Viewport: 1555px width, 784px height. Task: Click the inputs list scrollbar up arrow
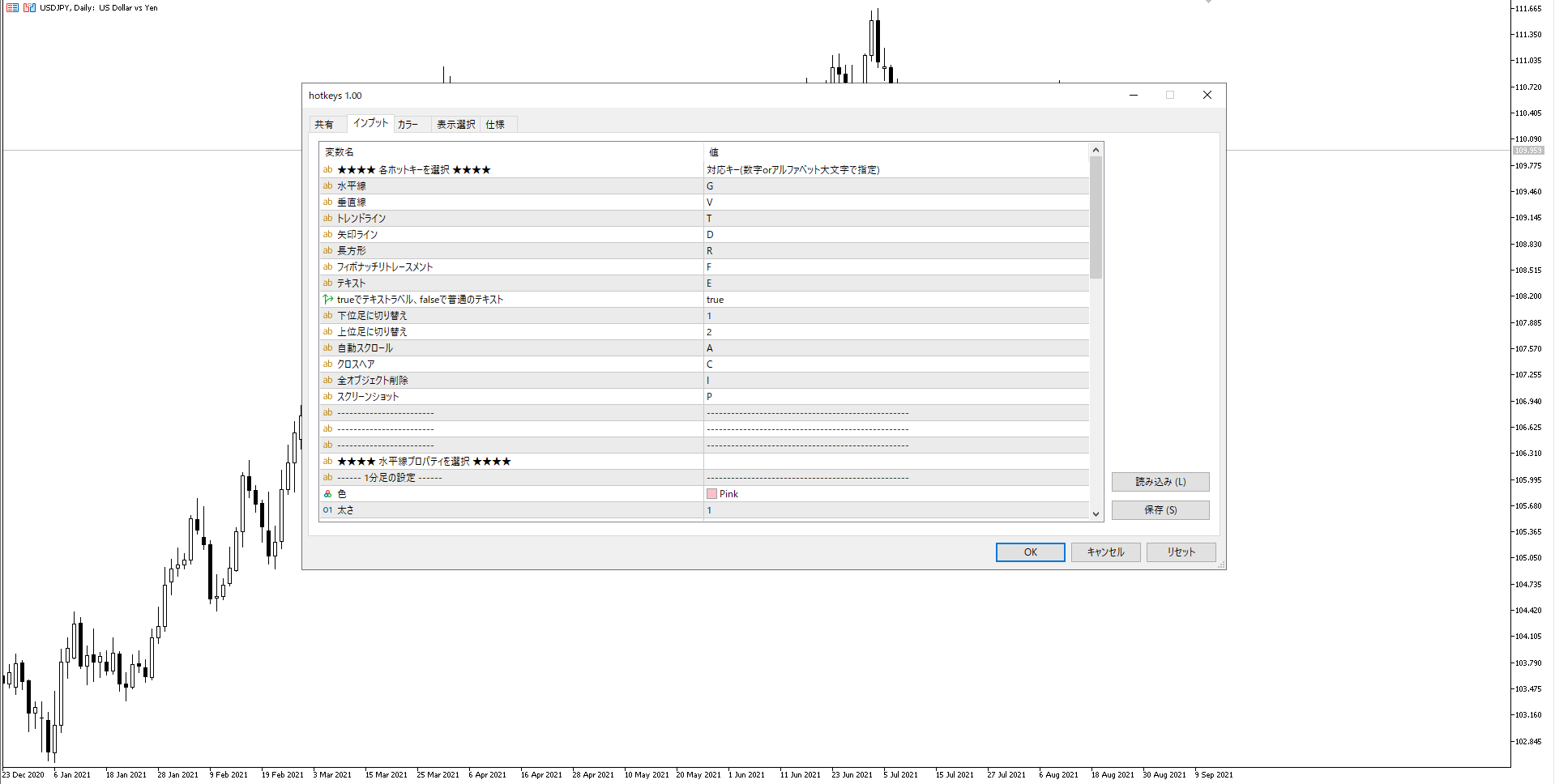click(x=1096, y=150)
